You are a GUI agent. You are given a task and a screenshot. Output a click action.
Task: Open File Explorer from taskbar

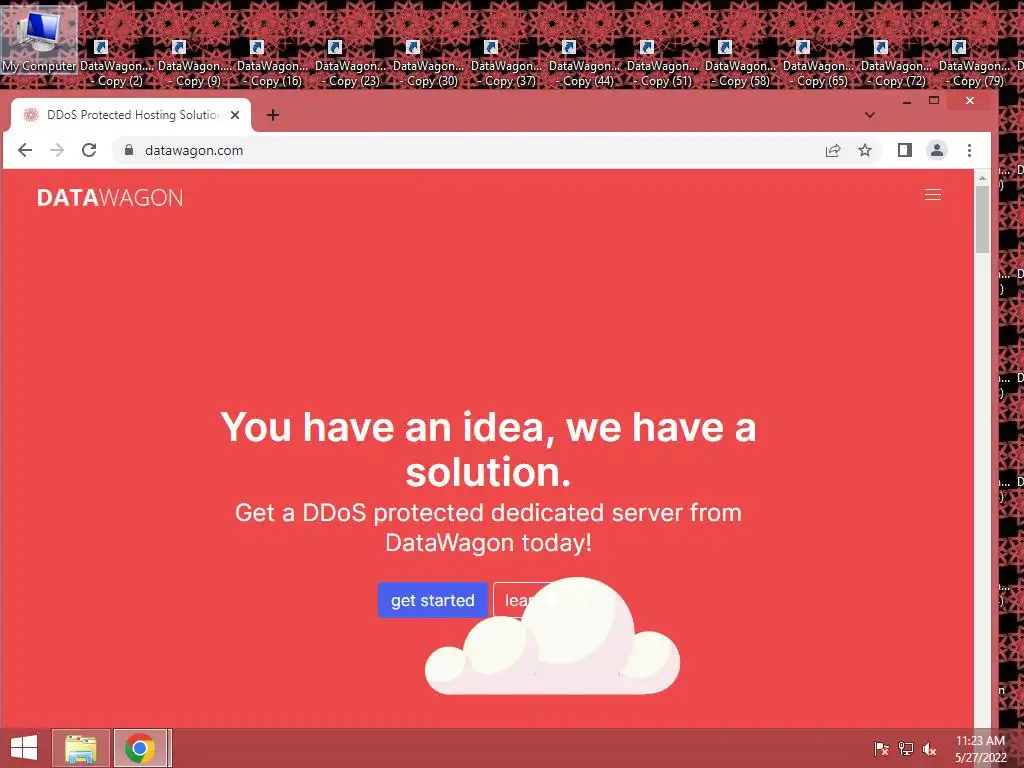pos(80,748)
